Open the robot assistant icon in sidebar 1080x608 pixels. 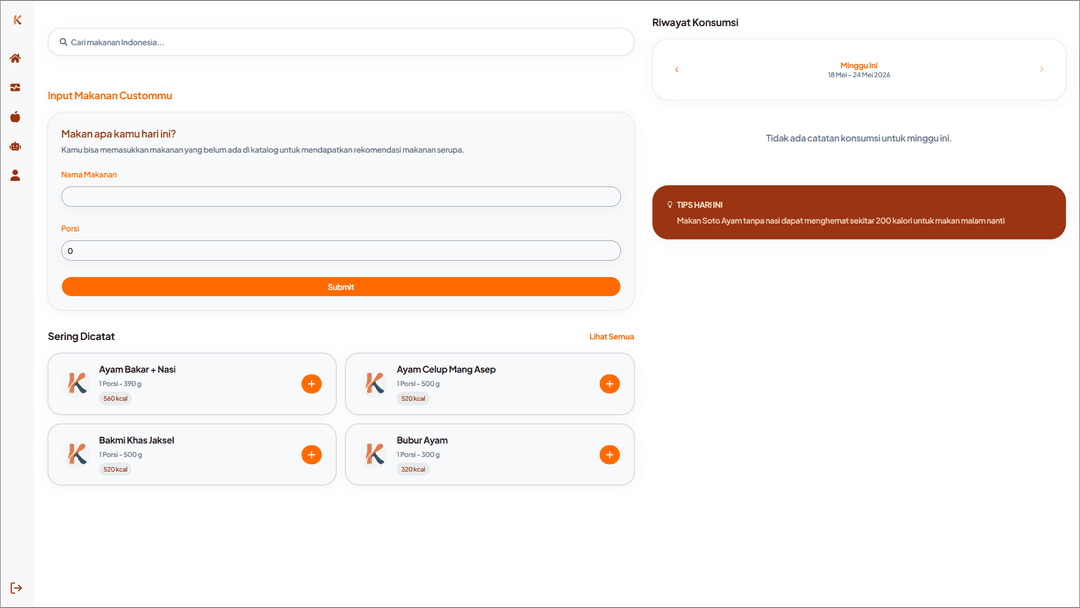(x=15, y=146)
